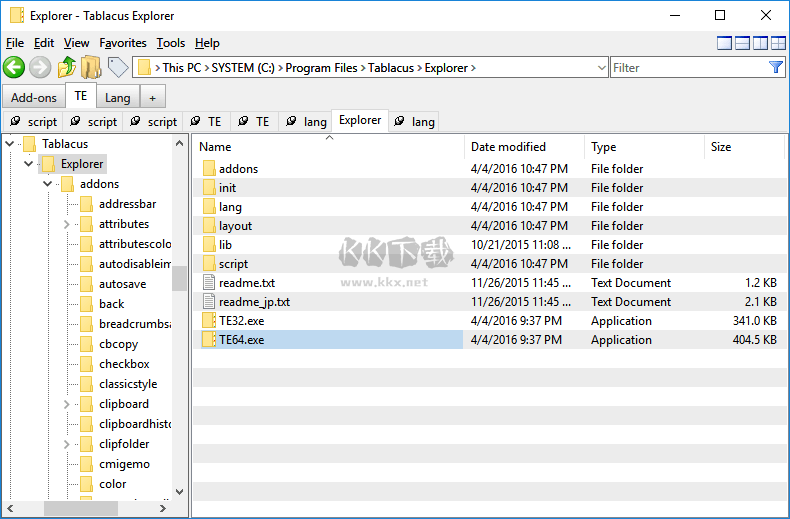Select the readme_jp.txt file
Viewport: 790px width, 519px height.
point(254,302)
